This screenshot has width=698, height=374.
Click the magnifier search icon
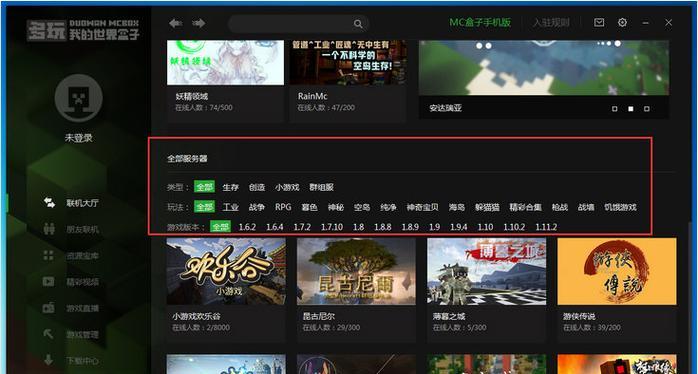[358, 24]
